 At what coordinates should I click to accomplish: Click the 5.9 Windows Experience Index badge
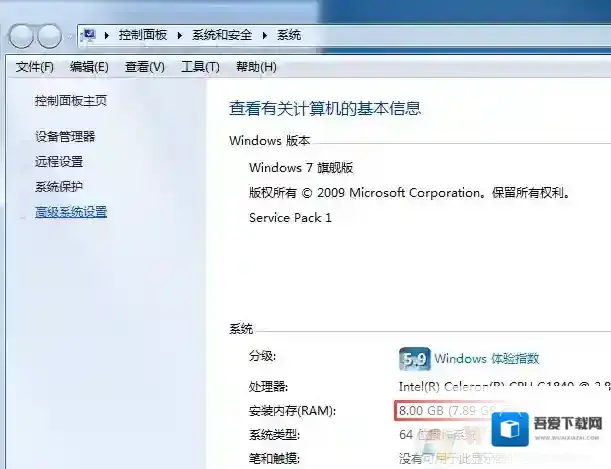click(415, 359)
